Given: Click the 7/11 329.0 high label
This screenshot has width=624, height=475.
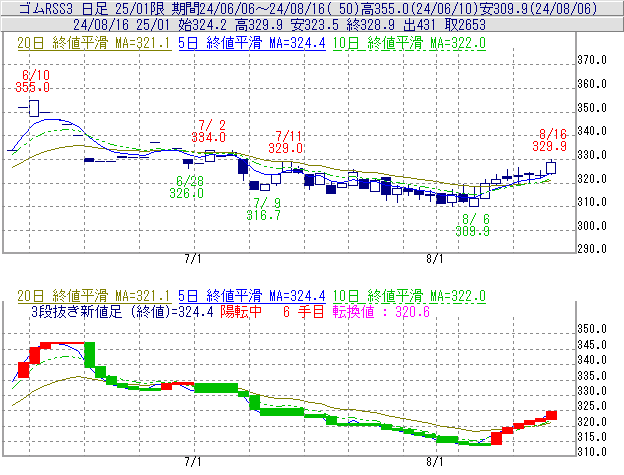Looking at the screenshot, I should click(x=285, y=142).
